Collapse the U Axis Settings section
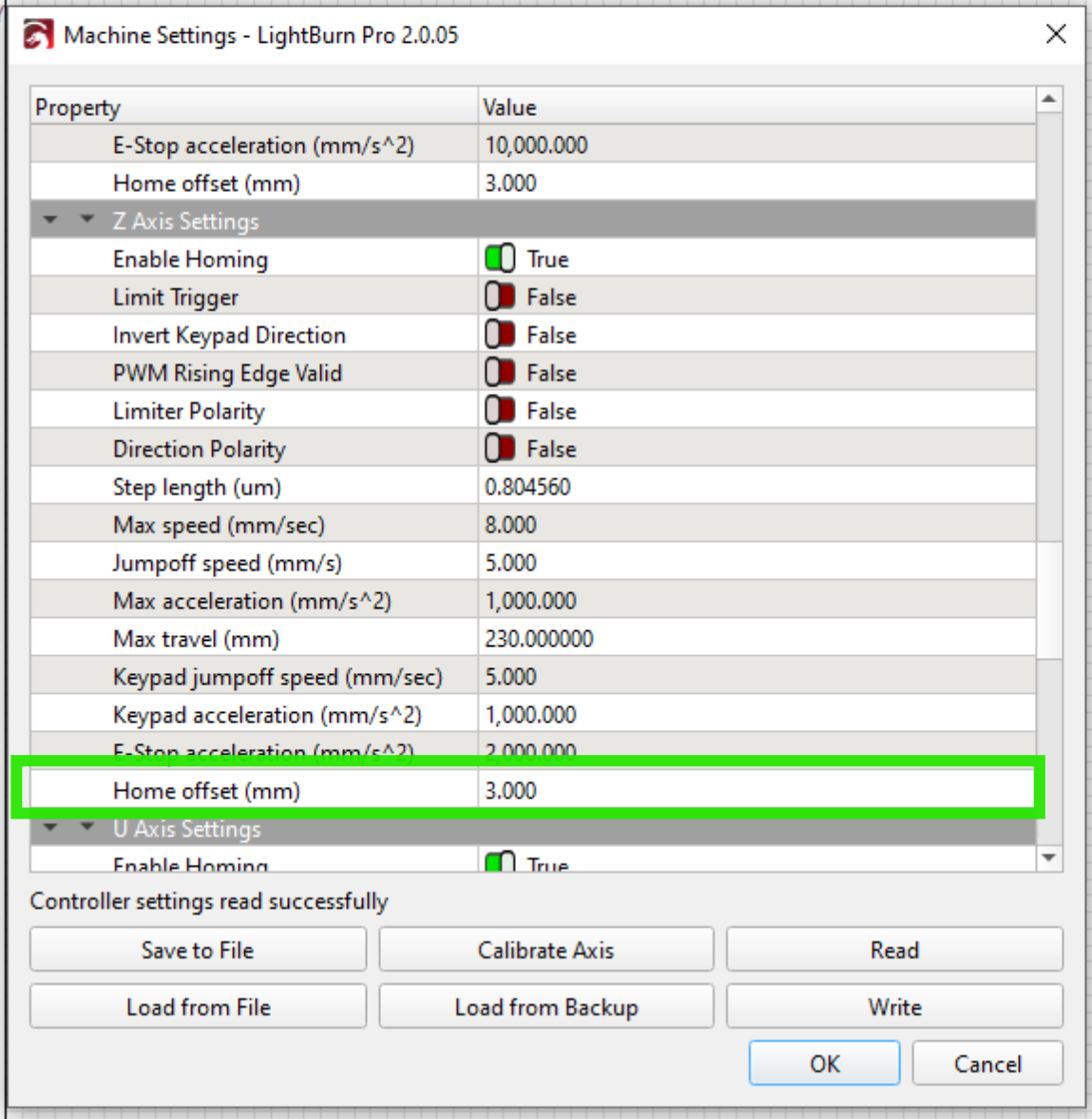 pyautogui.click(x=87, y=828)
